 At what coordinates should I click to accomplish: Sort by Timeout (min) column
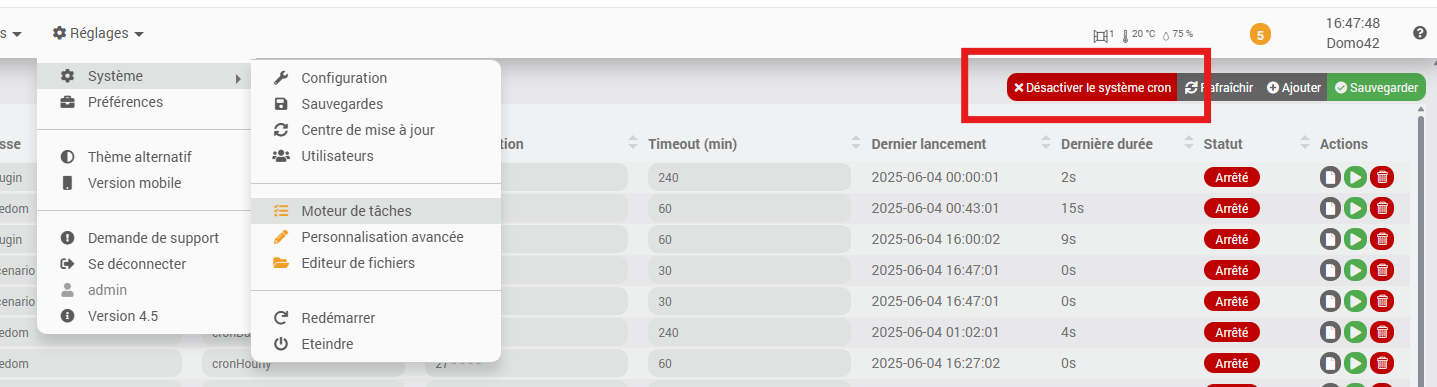tap(693, 144)
